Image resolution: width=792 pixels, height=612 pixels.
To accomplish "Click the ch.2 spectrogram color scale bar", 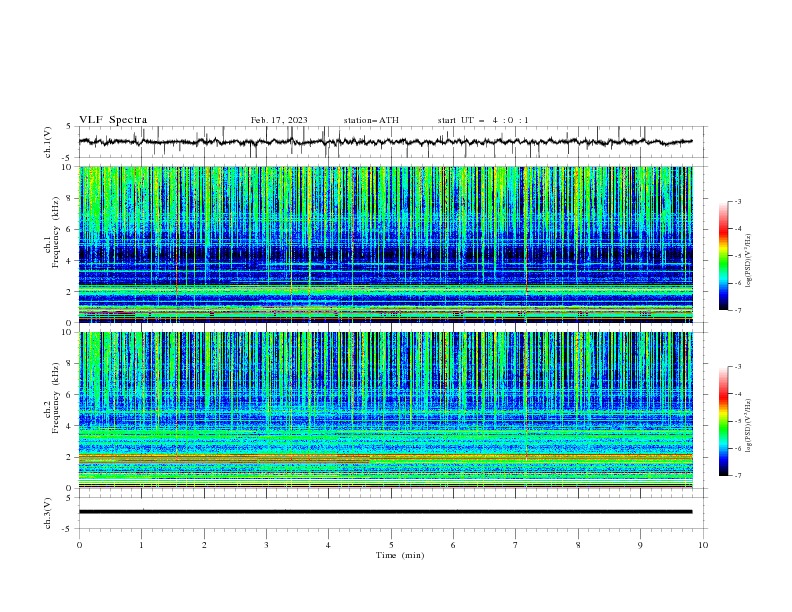I will [723, 421].
